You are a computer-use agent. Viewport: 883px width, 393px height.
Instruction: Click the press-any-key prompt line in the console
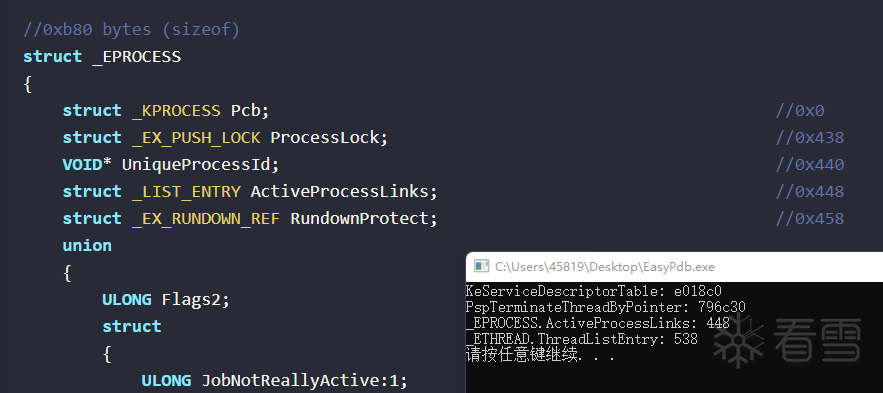pos(539,355)
